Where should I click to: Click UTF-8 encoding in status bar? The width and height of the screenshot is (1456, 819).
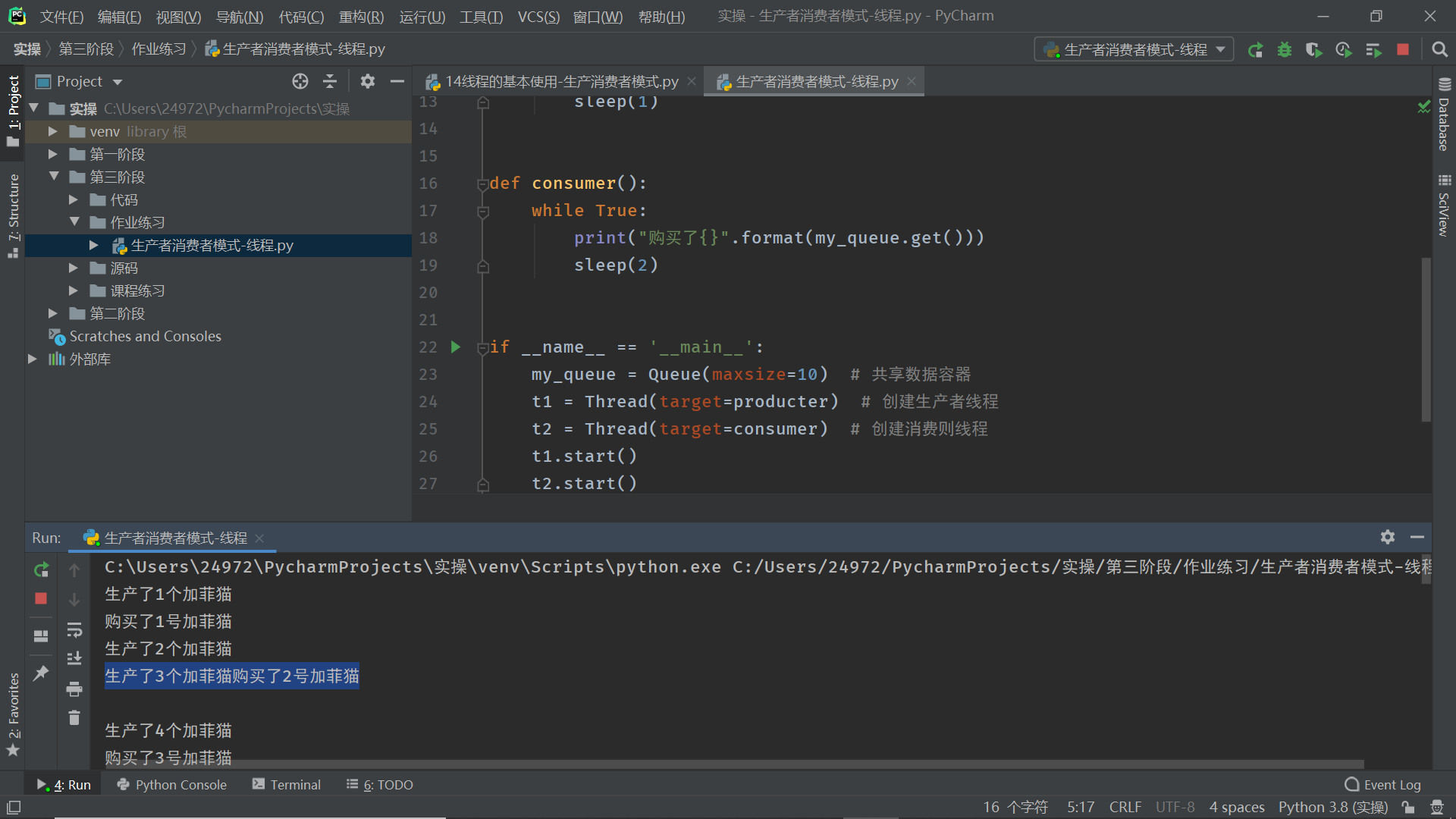(1175, 808)
